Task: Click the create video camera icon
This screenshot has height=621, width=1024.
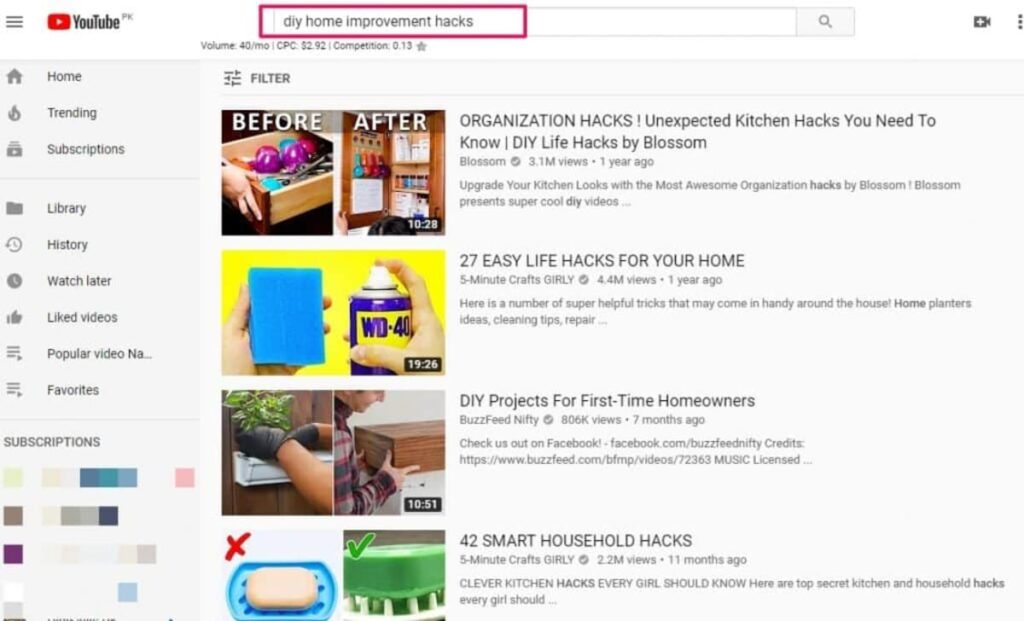Action: (x=982, y=22)
